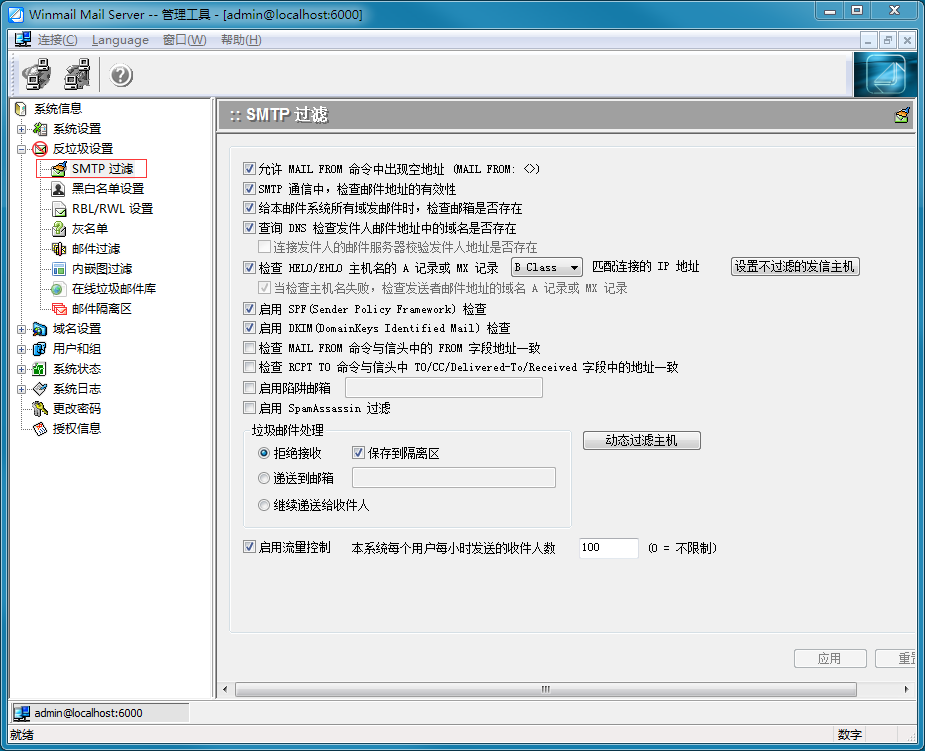
Task: Open 邮件隔离区 quarantine item
Action: click(x=101, y=309)
